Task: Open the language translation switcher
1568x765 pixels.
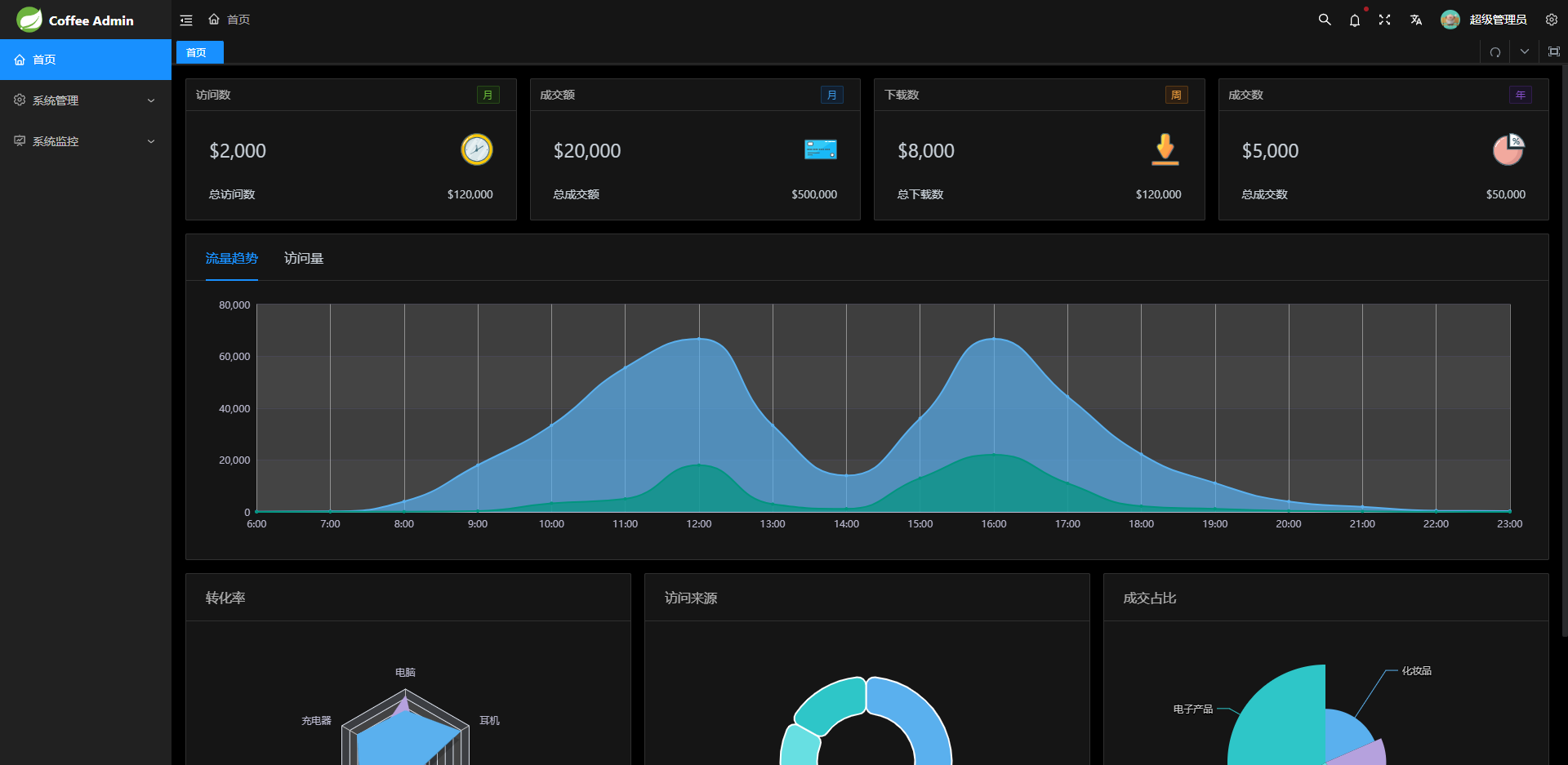Action: (x=1416, y=20)
